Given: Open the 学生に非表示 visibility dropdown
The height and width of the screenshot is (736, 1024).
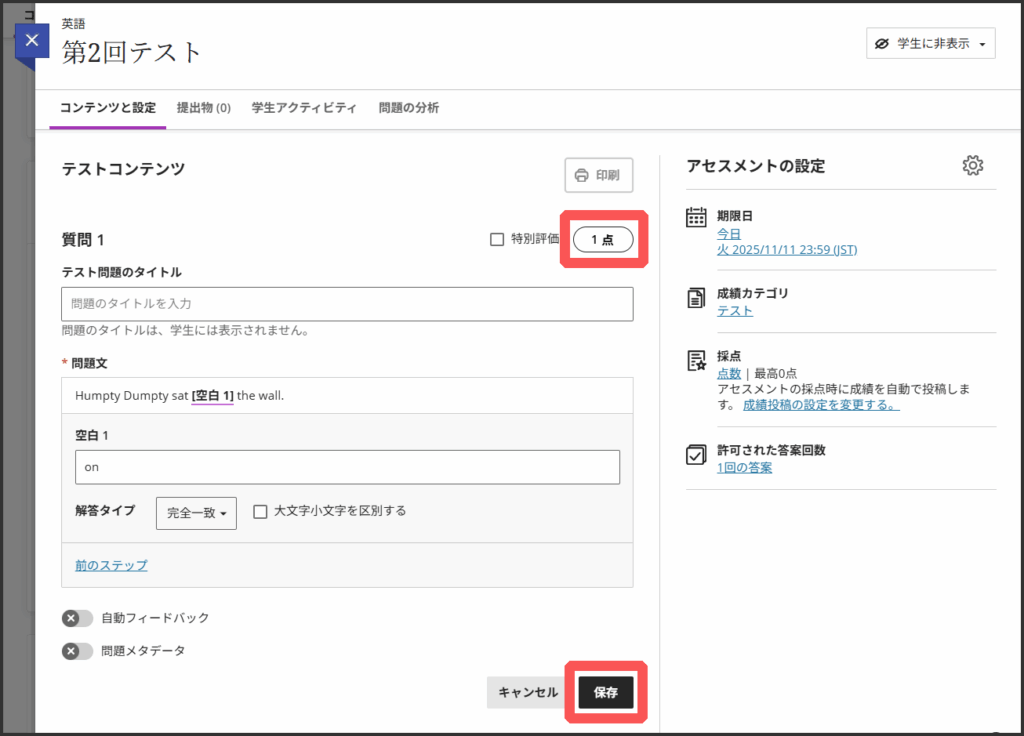Looking at the screenshot, I should (x=930, y=44).
